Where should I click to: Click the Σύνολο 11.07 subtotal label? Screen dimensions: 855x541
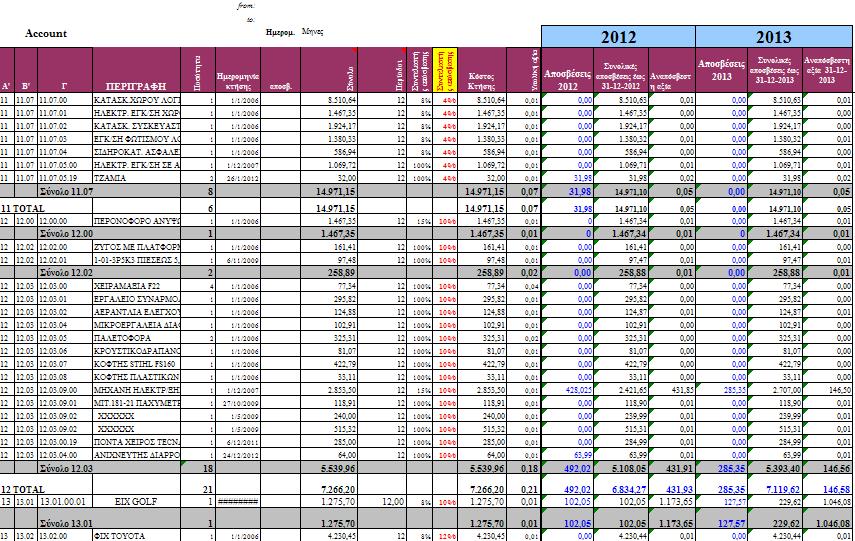[66, 191]
